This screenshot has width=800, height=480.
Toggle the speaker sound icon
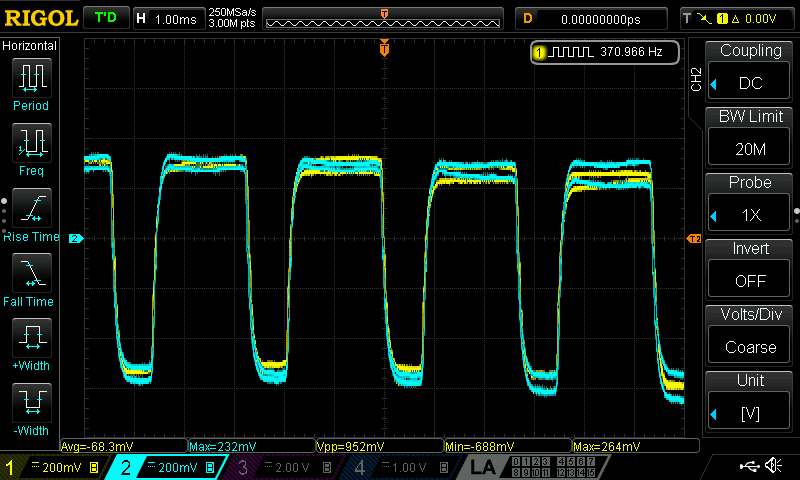pyautogui.click(x=773, y=465)
